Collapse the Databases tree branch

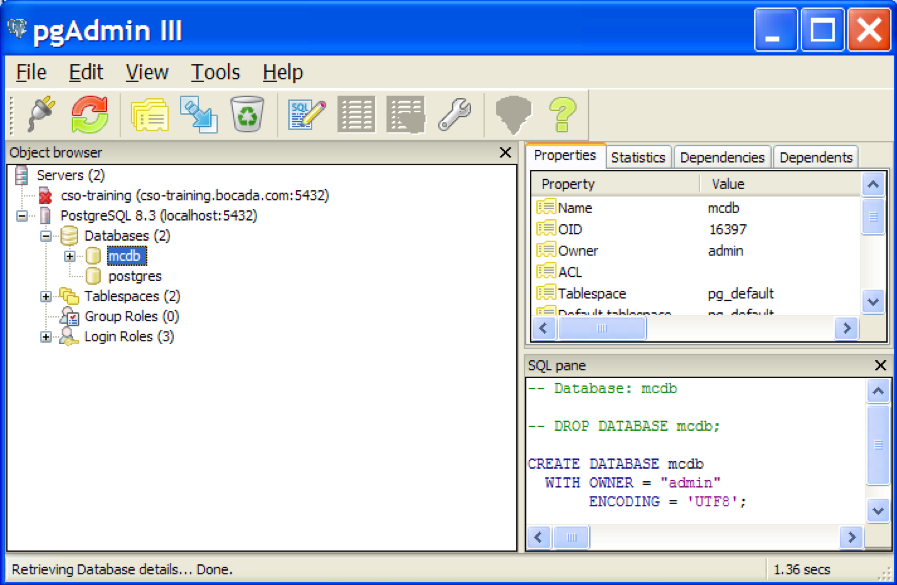[45, 235]
